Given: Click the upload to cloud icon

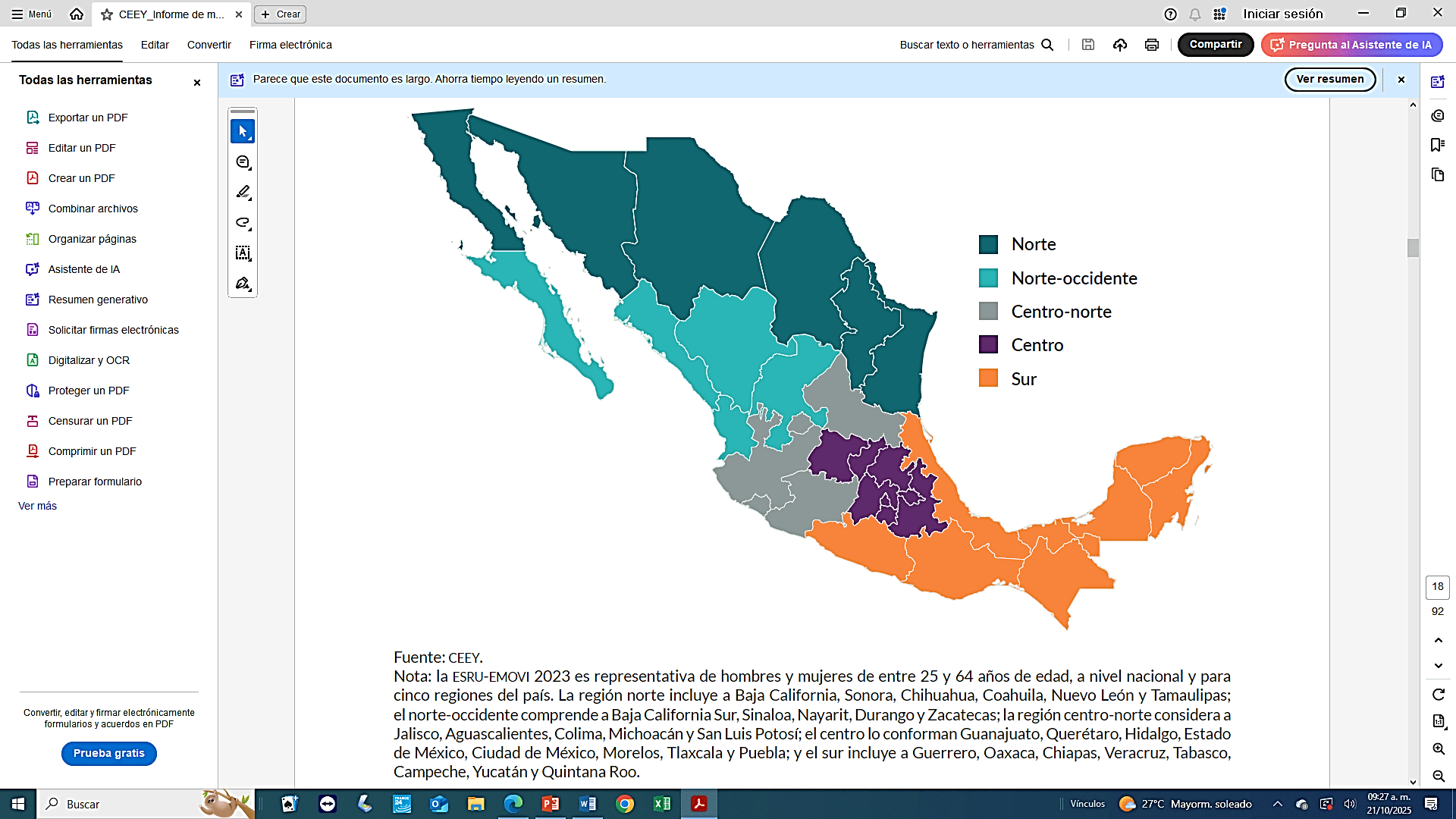Looking at the screenshot, I should pyautogui.click(x=1120, y=45).
